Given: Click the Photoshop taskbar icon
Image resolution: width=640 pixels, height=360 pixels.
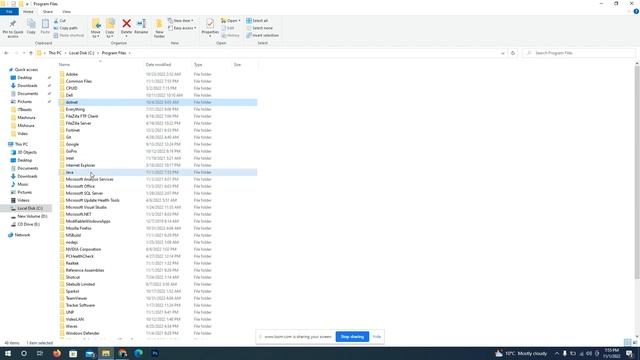Looking at the screenshot, I should point(155,353).
